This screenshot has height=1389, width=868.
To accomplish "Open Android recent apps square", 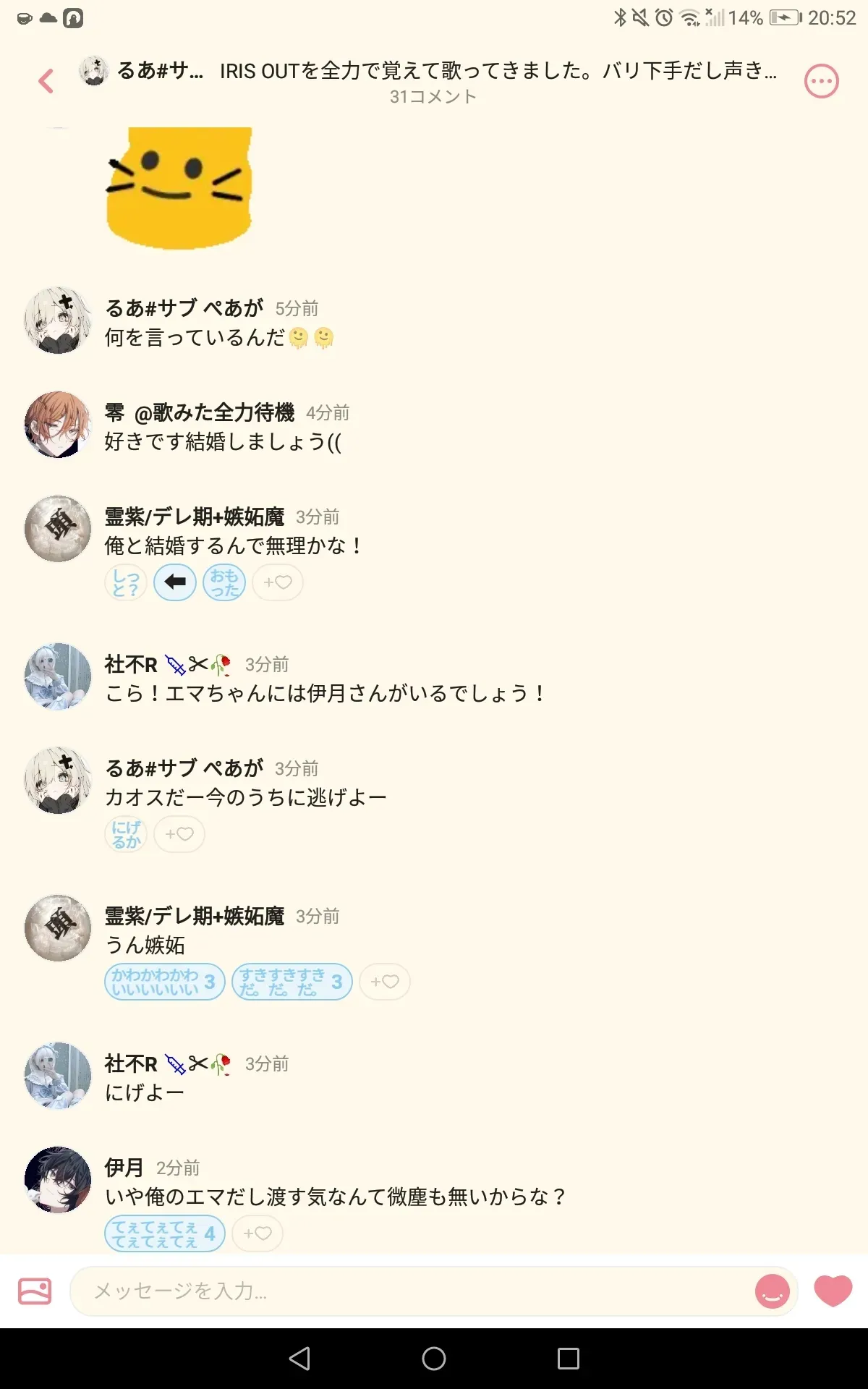I will 569,1359.
